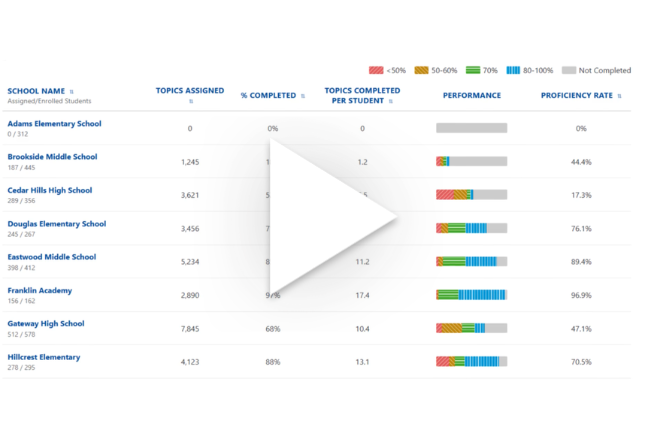Click Hillcrest Elementary performance bar
Screen dimensions: 648x432
click(x=471, y=361)
